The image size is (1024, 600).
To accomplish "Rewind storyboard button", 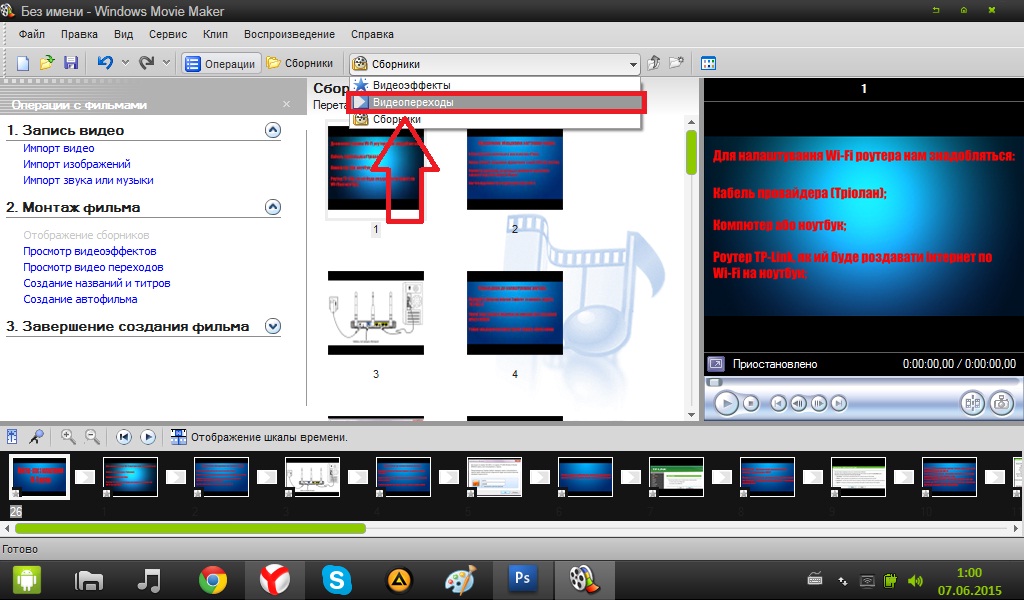I will pyautogui.click(x=123, y=437).
